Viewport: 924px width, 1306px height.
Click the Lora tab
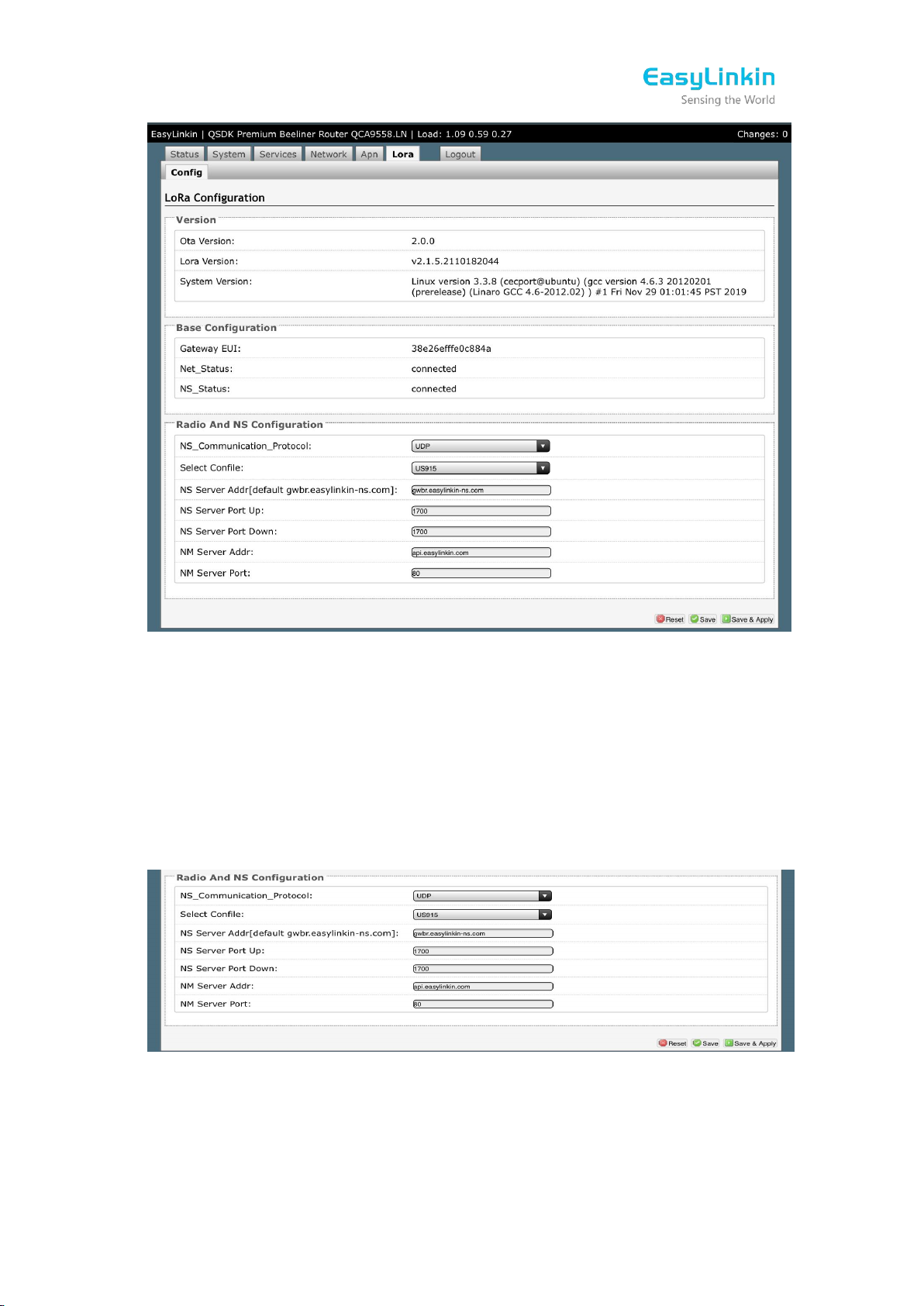click(403, 154)
